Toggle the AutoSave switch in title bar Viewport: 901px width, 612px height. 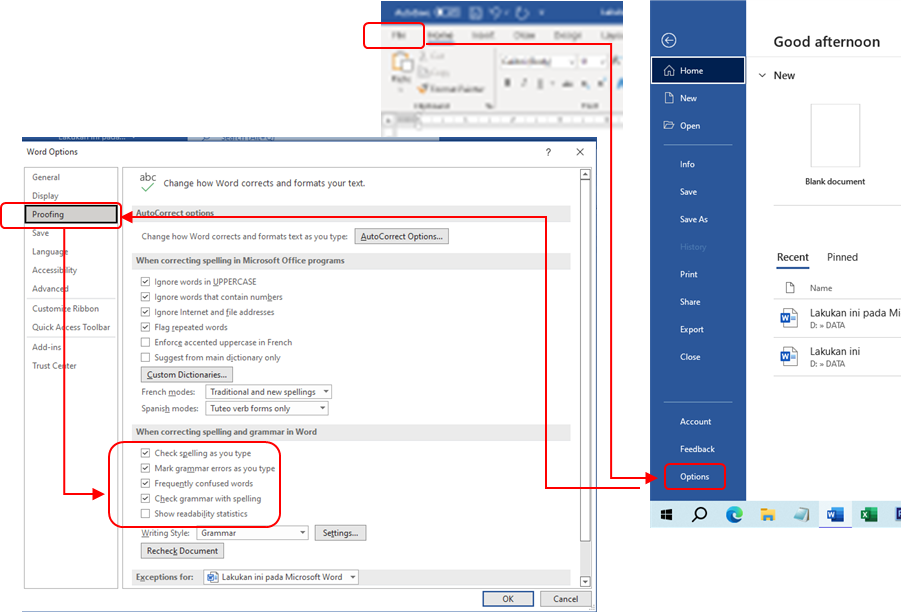tap(446, 12)
